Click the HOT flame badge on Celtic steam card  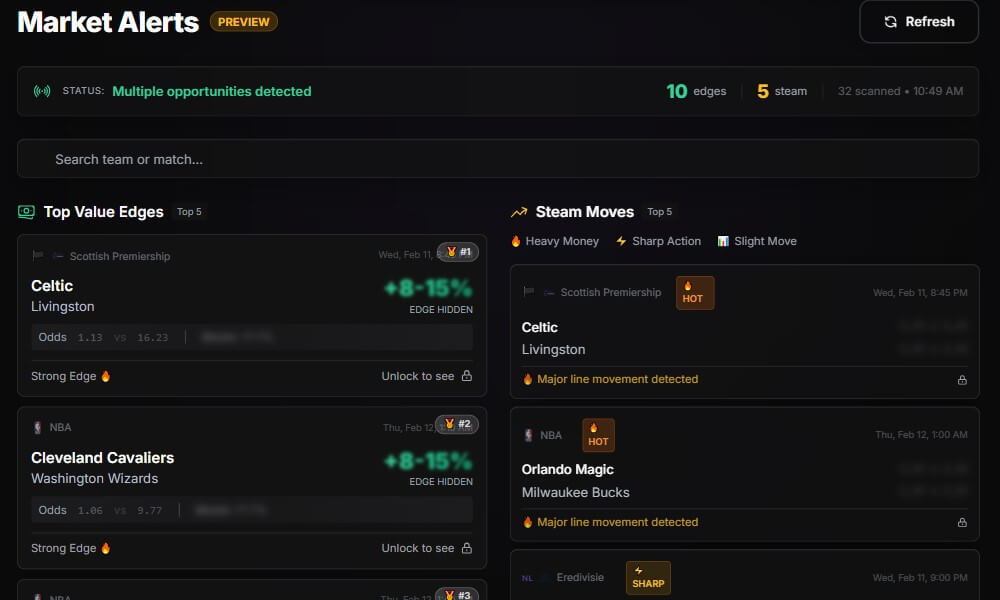click(694, 293)
